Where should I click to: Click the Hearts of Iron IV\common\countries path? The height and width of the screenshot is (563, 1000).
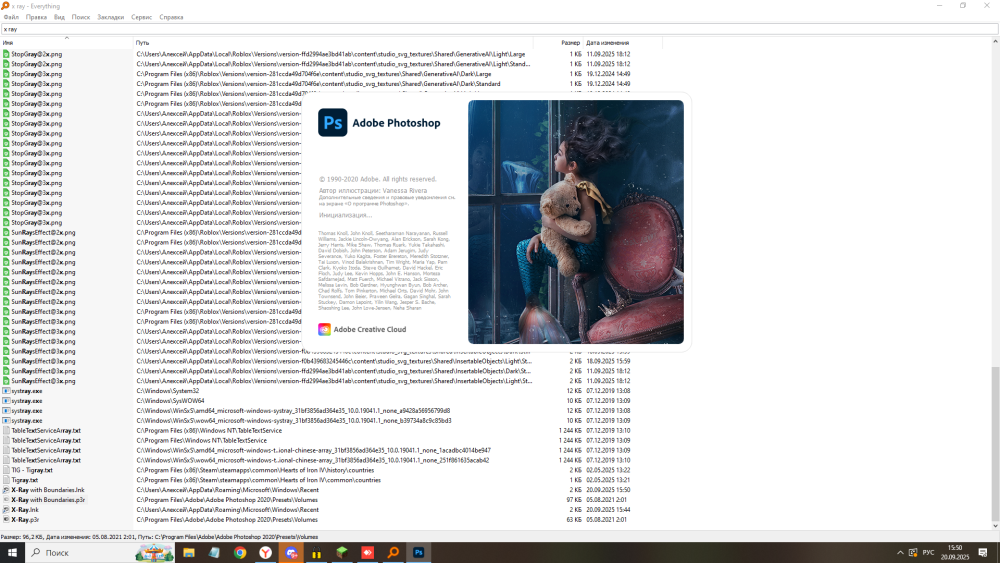click(258, 480)
